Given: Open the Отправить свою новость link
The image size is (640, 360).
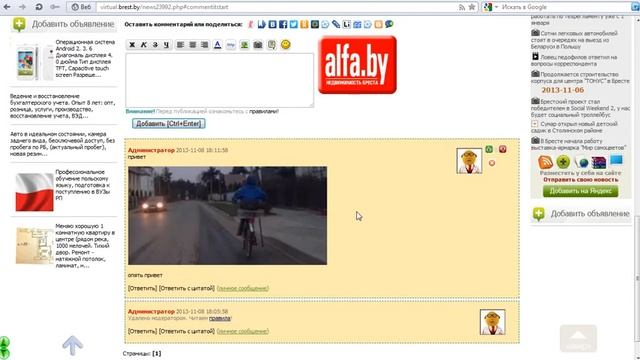Looking at the screenshot, I should pyautogui.click(x=580, y=180).
